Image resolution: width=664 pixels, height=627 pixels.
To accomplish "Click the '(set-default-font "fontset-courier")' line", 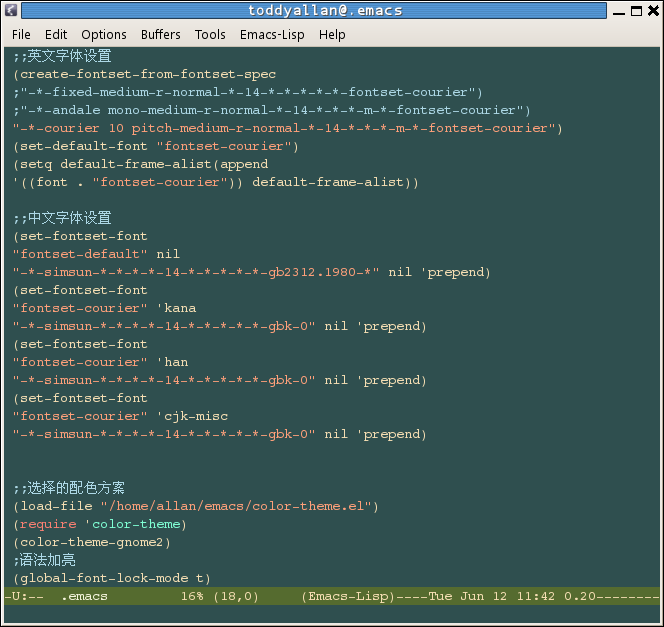I will point(155,146).
